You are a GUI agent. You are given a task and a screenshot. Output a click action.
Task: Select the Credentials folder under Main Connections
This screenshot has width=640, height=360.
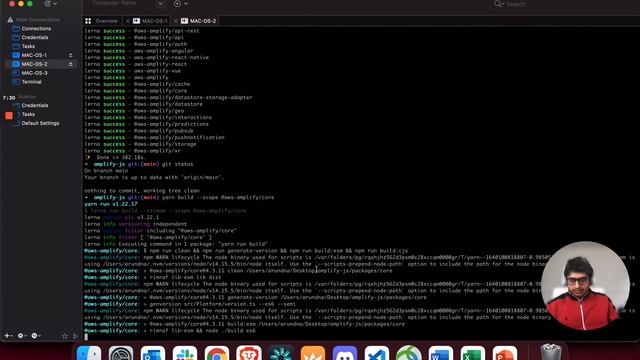(x=31, y=38)
